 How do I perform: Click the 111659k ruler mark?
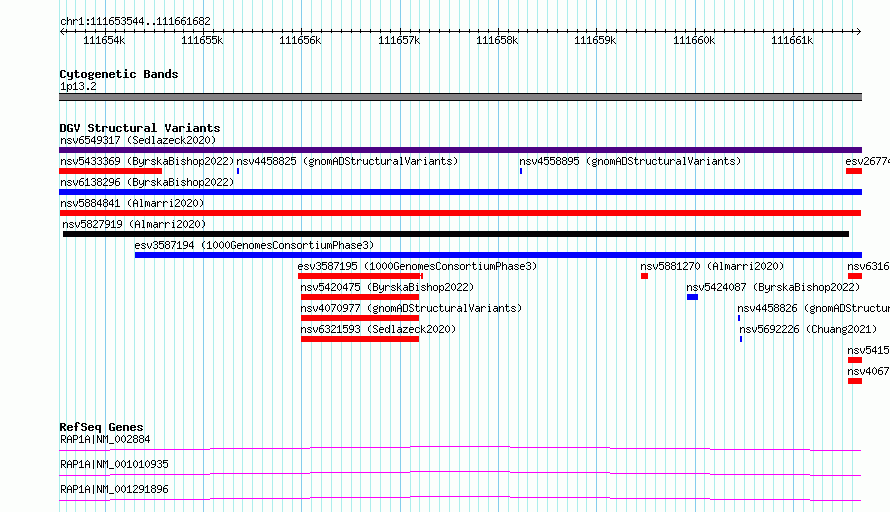click(595, 40)
